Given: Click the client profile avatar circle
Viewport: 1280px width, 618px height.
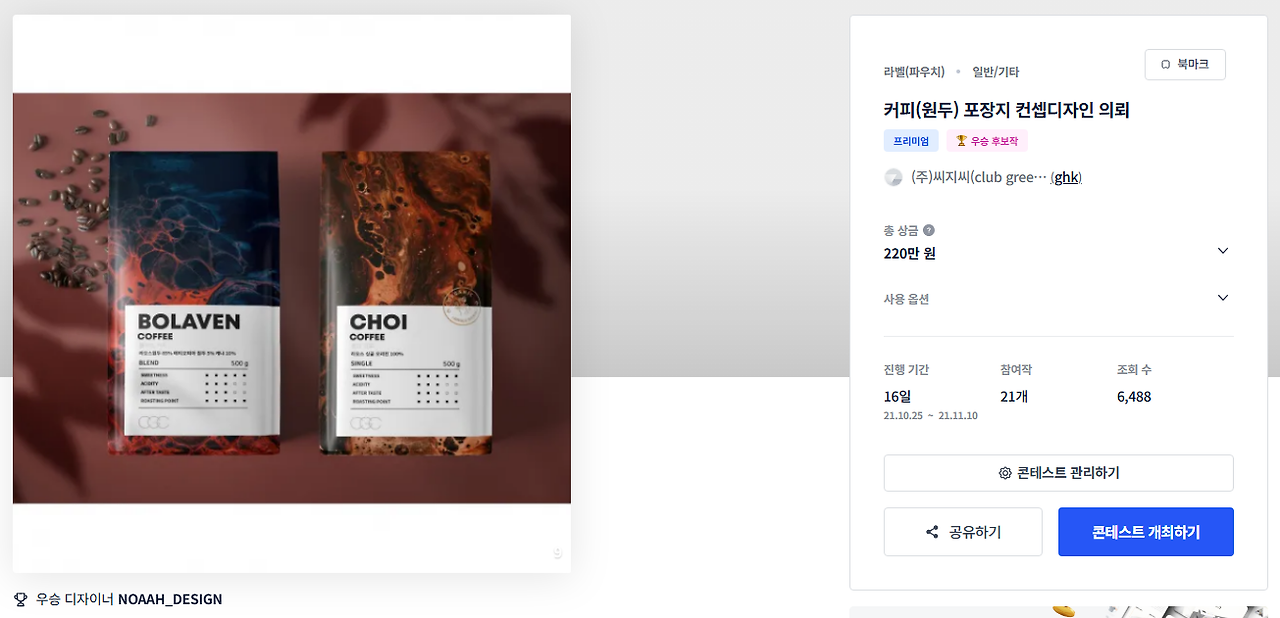Looking at the screenshot, I should 894,177.
